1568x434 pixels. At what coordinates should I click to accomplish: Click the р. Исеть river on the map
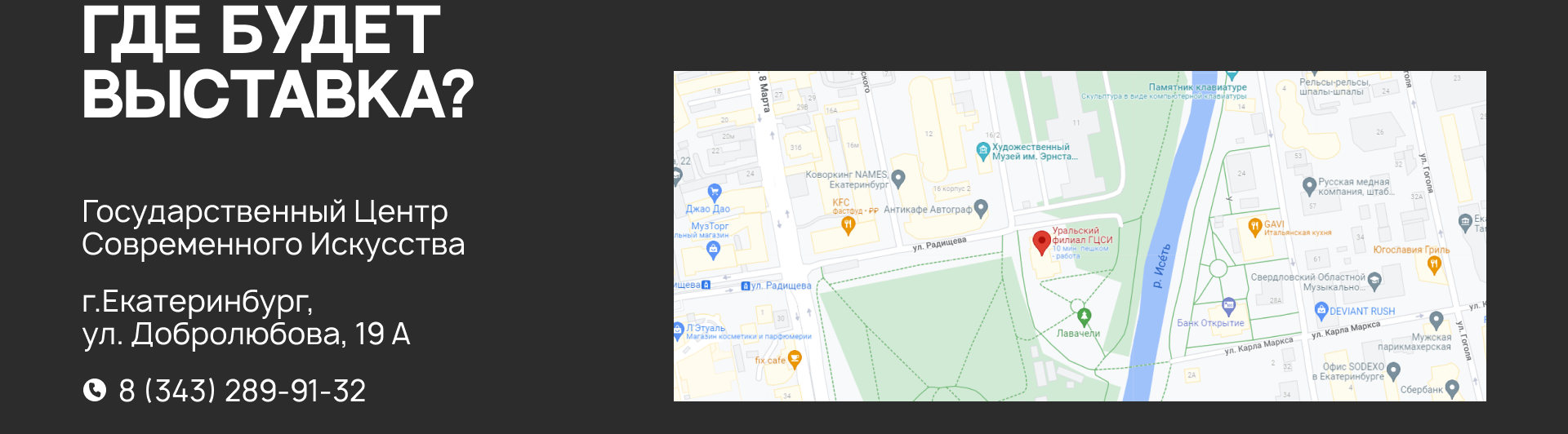click(x=1160, y=266)
